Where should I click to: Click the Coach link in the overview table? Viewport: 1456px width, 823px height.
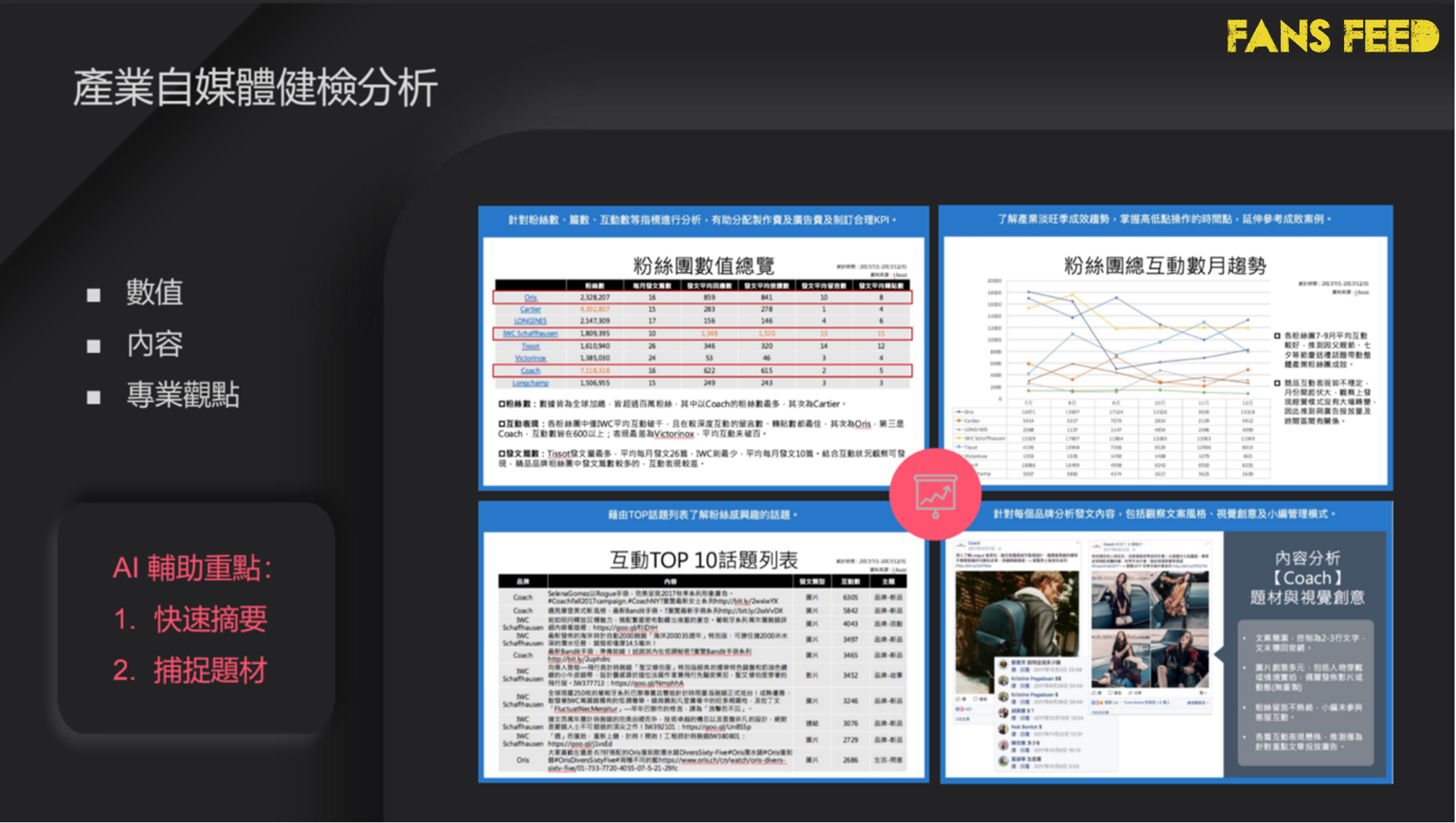pyautogui.click(x=530, y=371)
